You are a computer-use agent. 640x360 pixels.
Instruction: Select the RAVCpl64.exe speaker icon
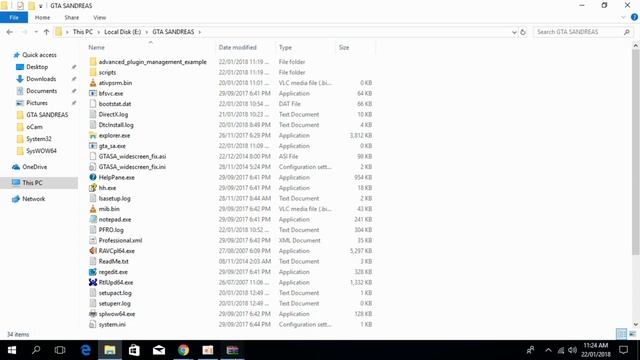click(x=93, y=251)
